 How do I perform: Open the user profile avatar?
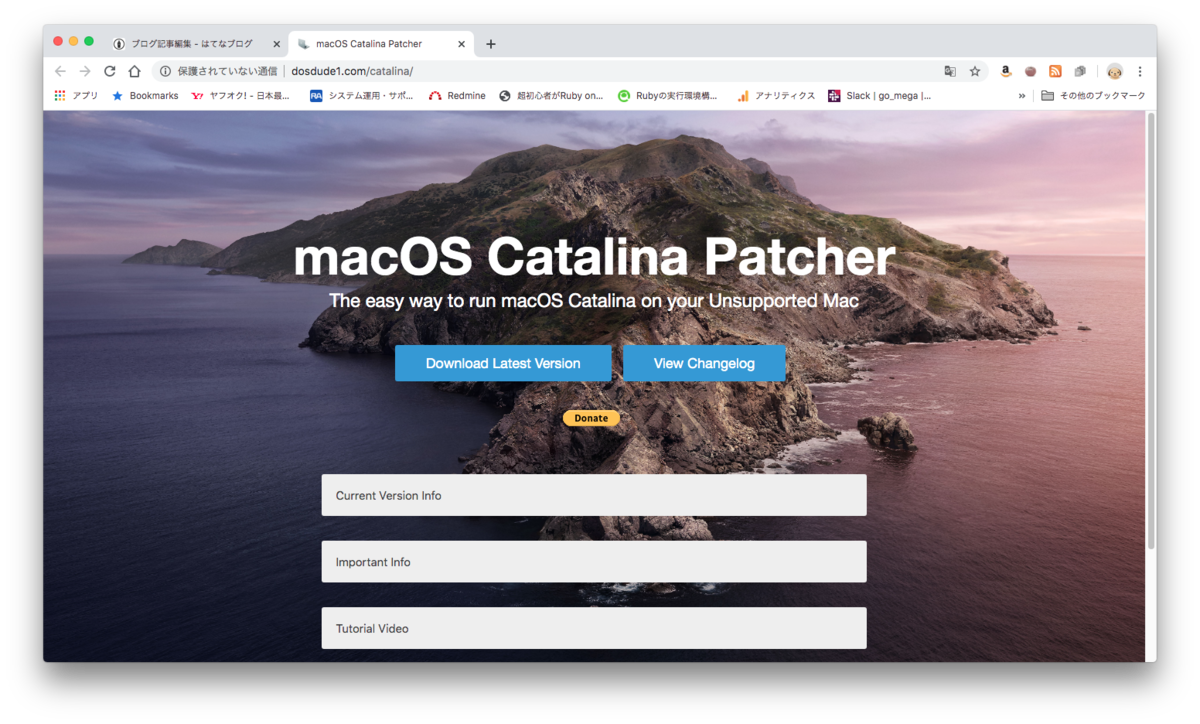tap(1114, 71)
